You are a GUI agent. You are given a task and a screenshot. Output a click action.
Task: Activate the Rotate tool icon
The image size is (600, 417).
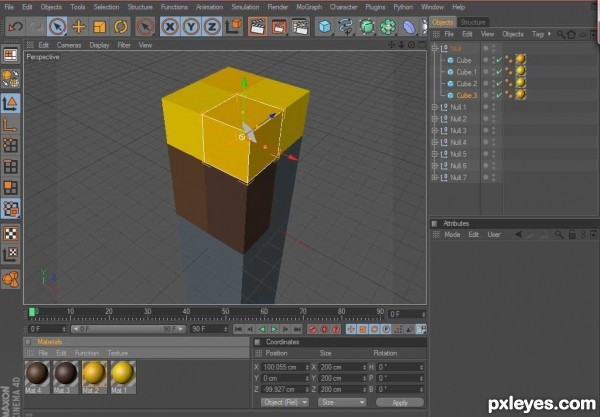point(121,27)
